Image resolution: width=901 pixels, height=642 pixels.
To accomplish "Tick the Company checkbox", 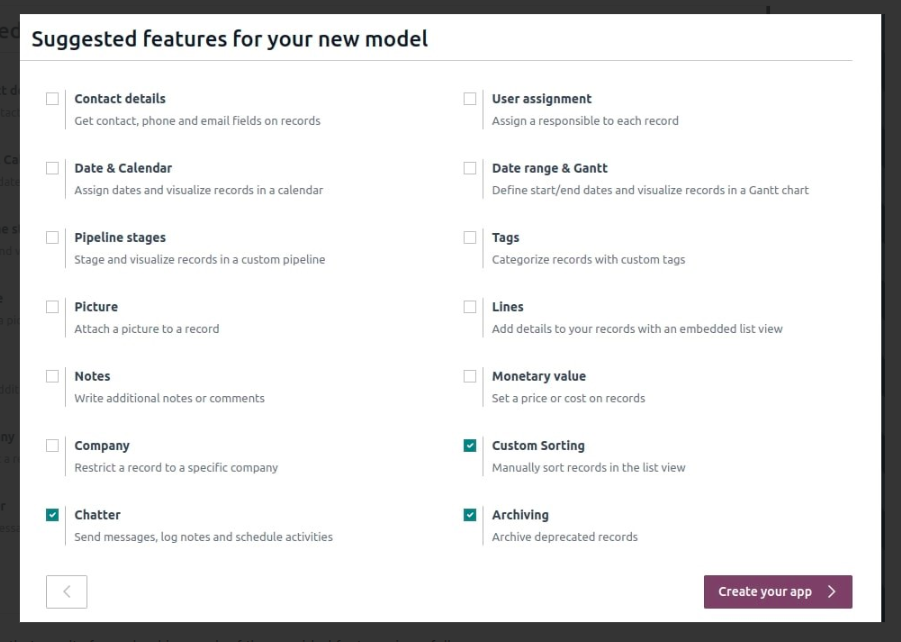I will click(x=52, y=446).
